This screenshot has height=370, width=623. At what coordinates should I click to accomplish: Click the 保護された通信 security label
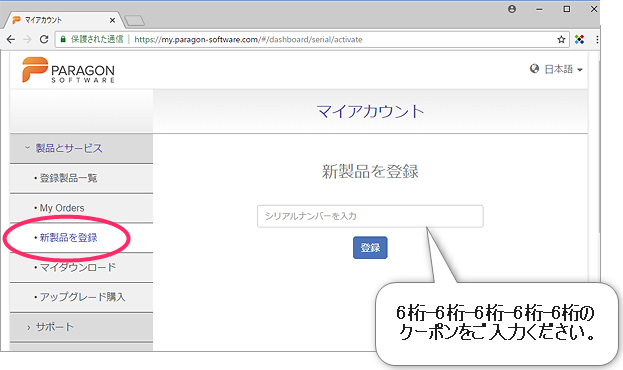[97, 39]
